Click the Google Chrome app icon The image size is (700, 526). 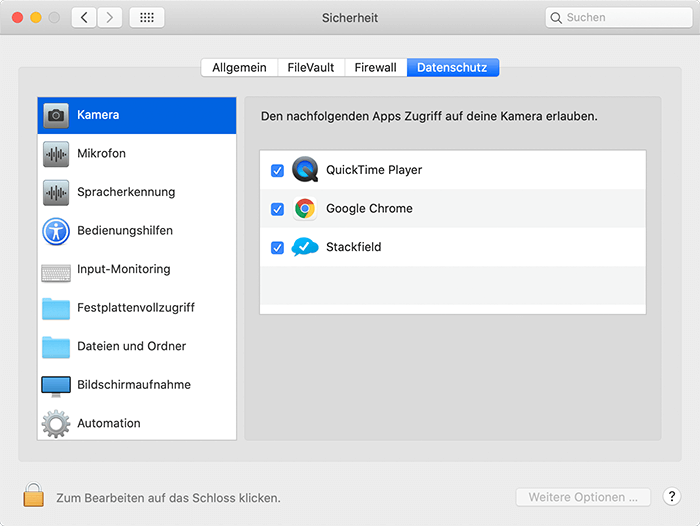coord(305,208)
